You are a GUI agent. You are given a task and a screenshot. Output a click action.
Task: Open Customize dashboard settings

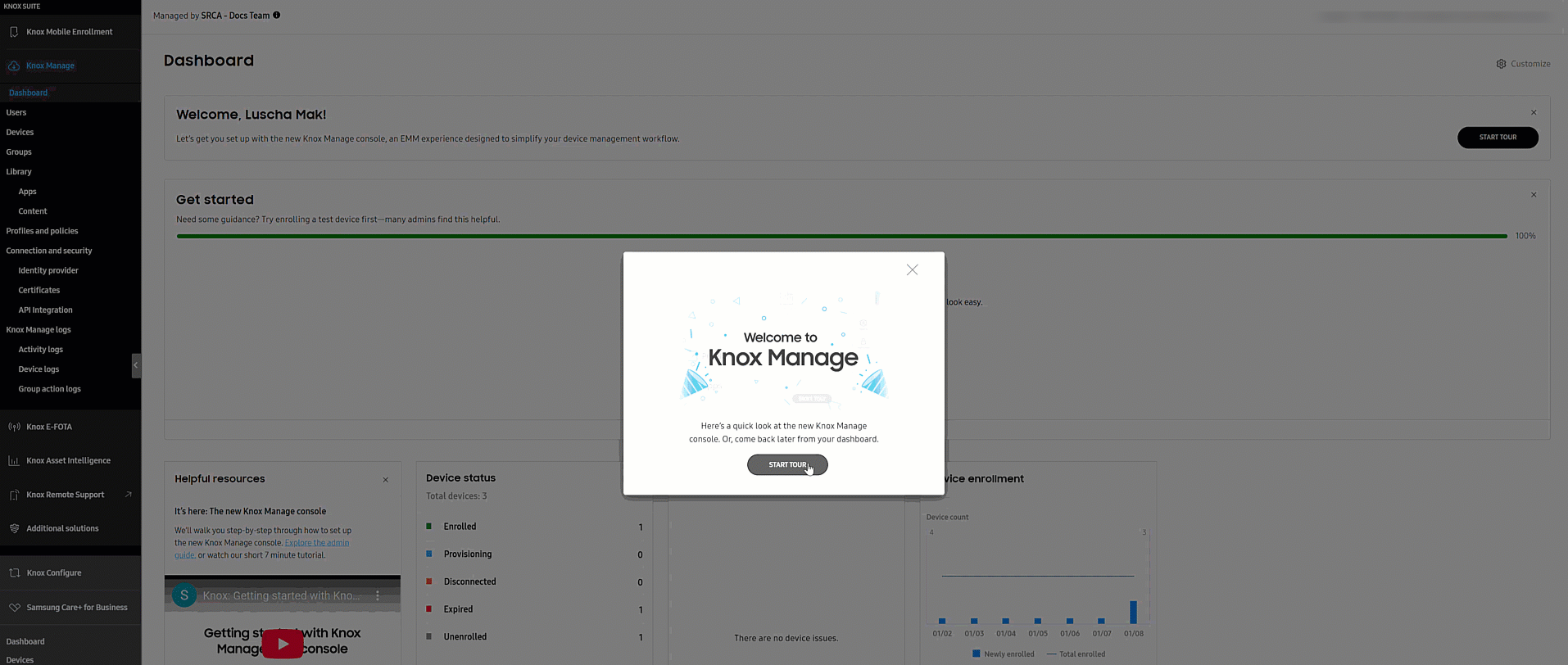[x=1523, y=64]
